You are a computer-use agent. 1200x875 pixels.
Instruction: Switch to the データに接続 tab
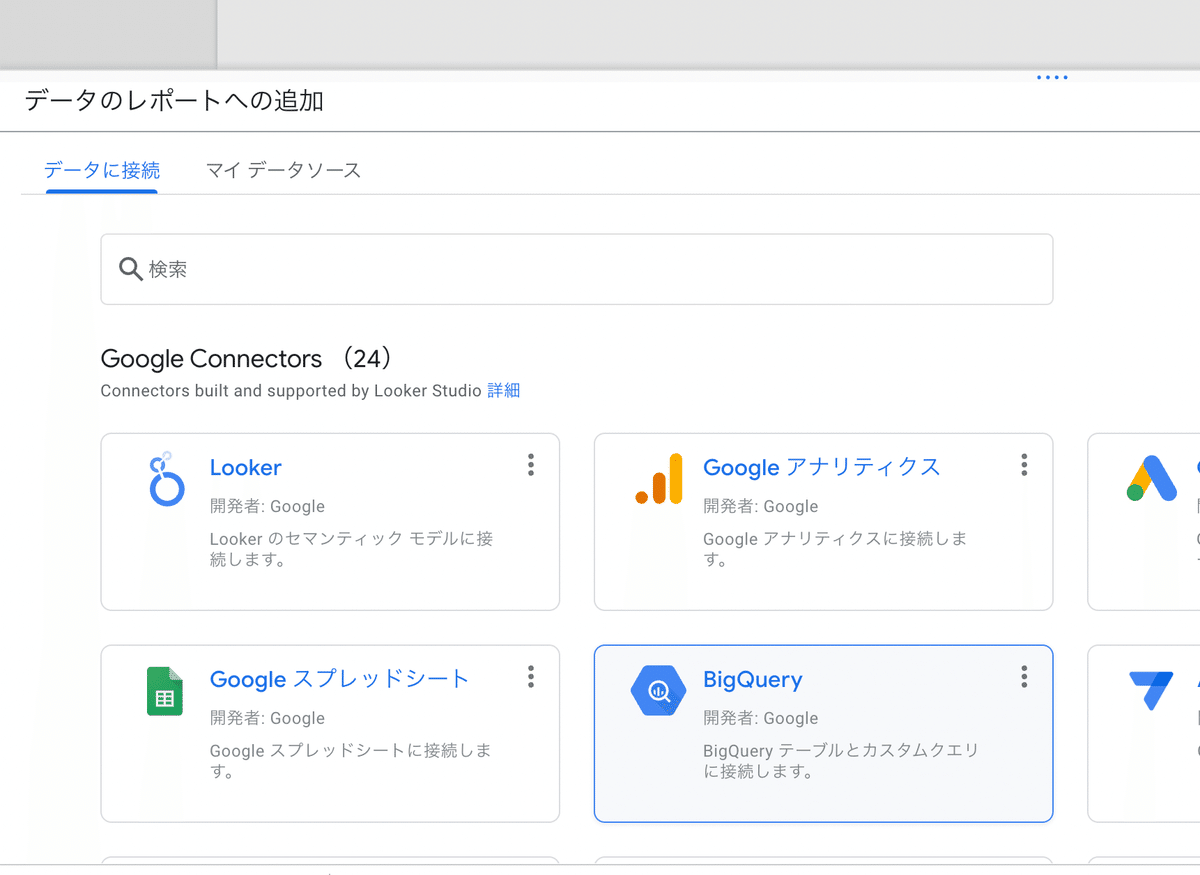pyautogui.click(x=102, y=170)
